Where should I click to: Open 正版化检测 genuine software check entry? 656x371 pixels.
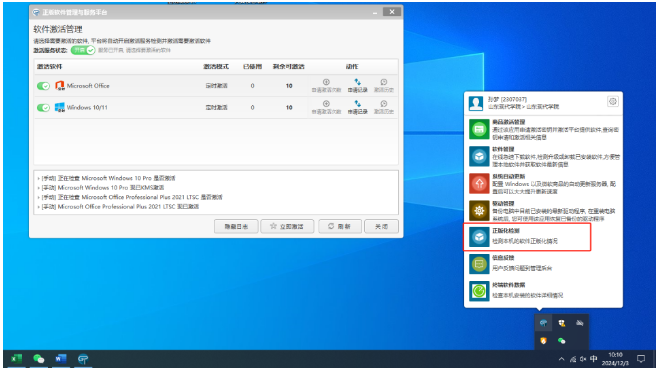[527, 237]
